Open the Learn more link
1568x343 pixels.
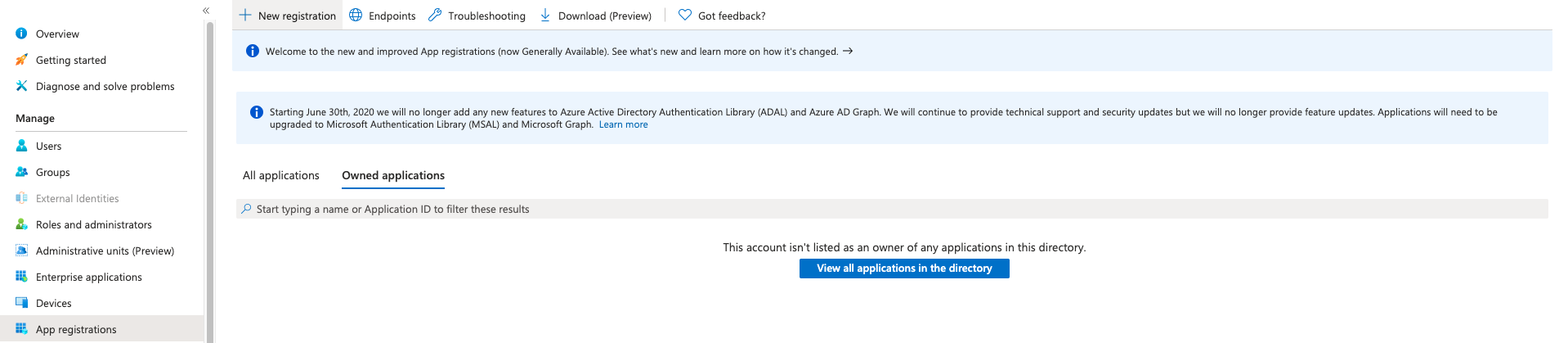623,124
